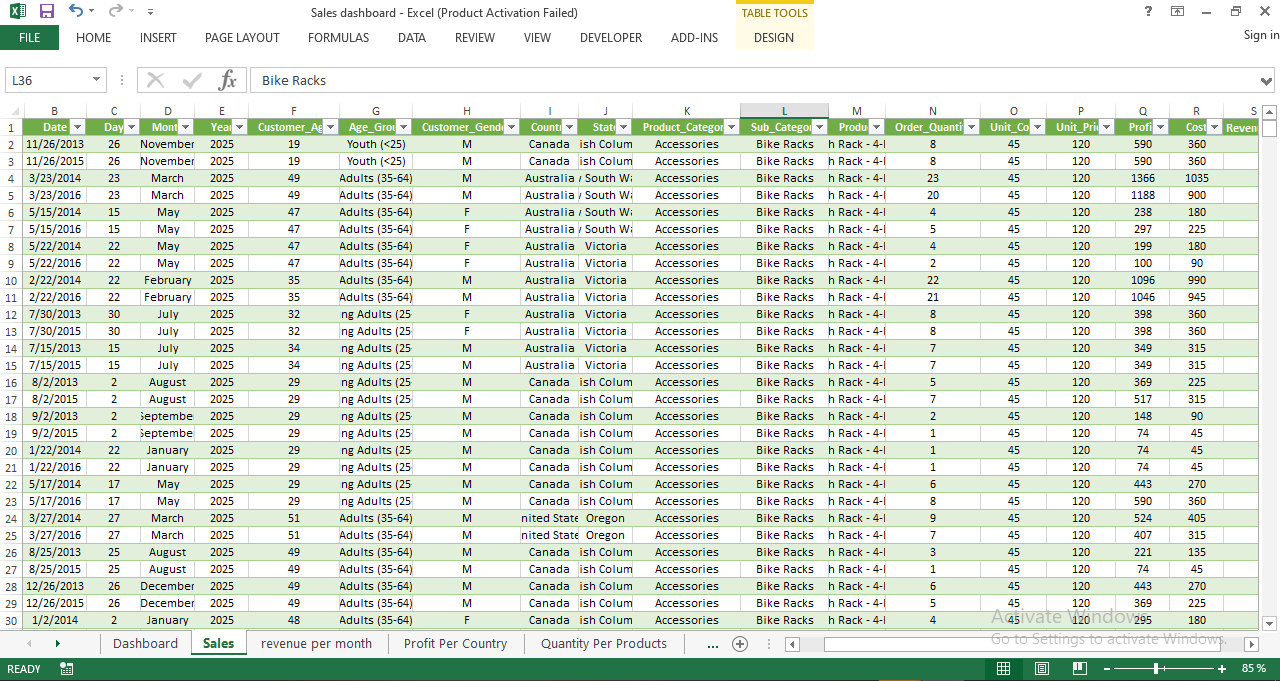Viewport: 1280px width, 681px height.
Task: Open the Profit column filter dropdown
Action: click(1160, 127)
